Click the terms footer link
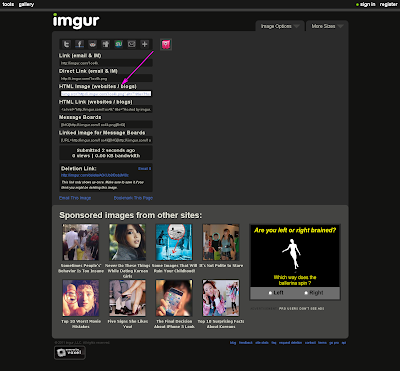This screenshot has height=371, width=400. [x=322, y=343]
